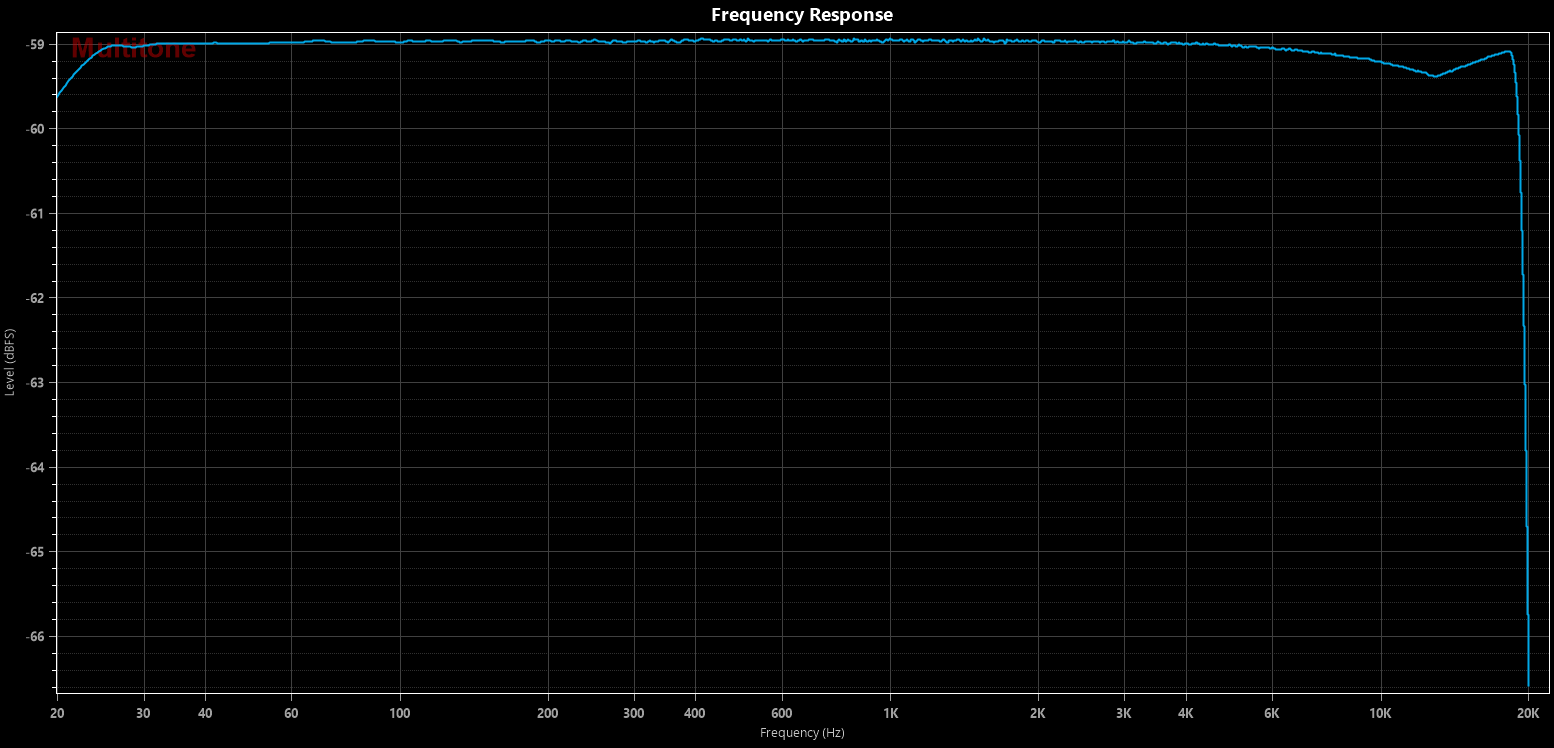Click the Frequency (Hz) axis label
Viewport: 1554px width, 748px height.
(802, 733)
